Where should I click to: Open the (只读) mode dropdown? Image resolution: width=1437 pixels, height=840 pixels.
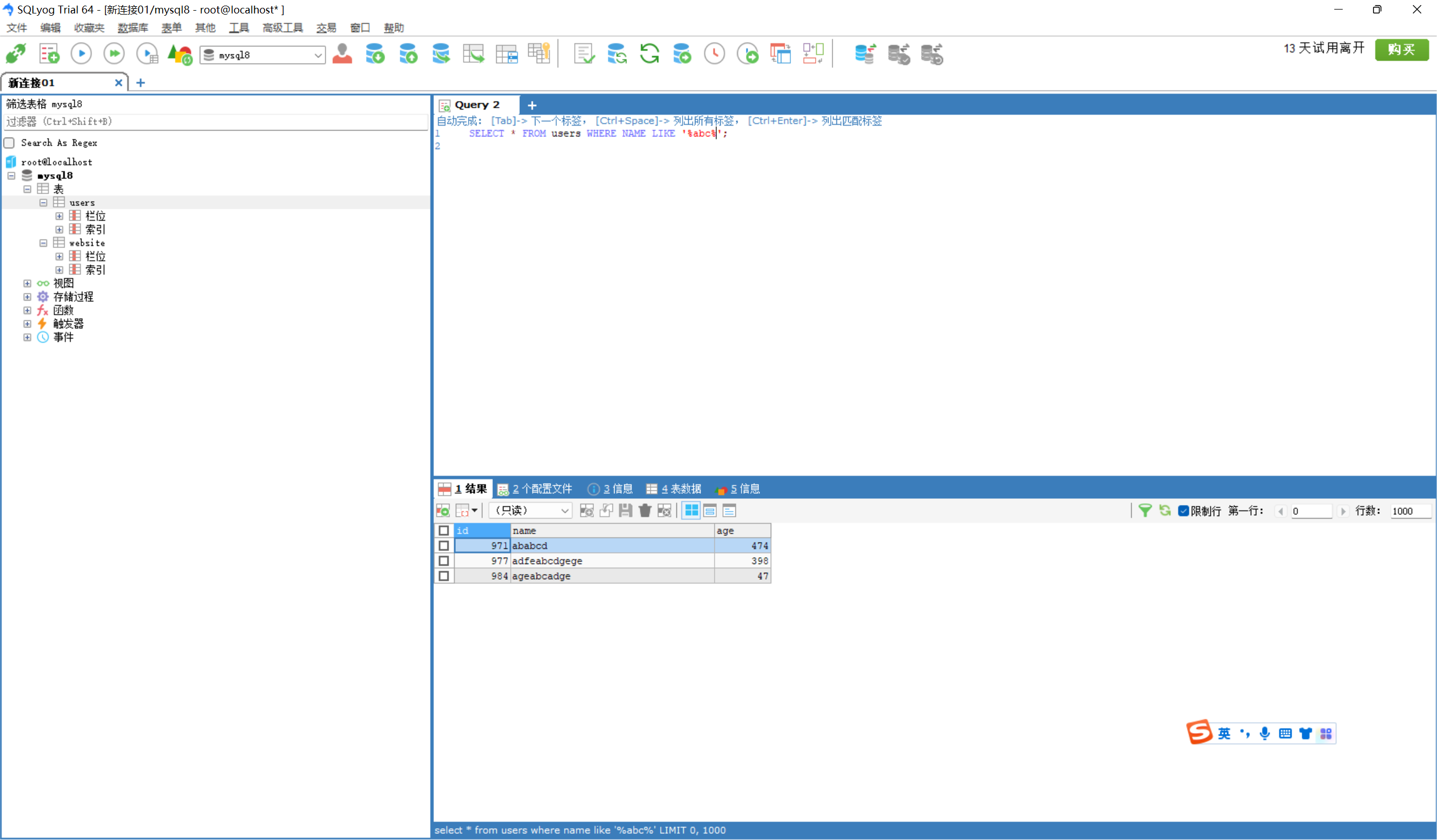pos(530,511)
